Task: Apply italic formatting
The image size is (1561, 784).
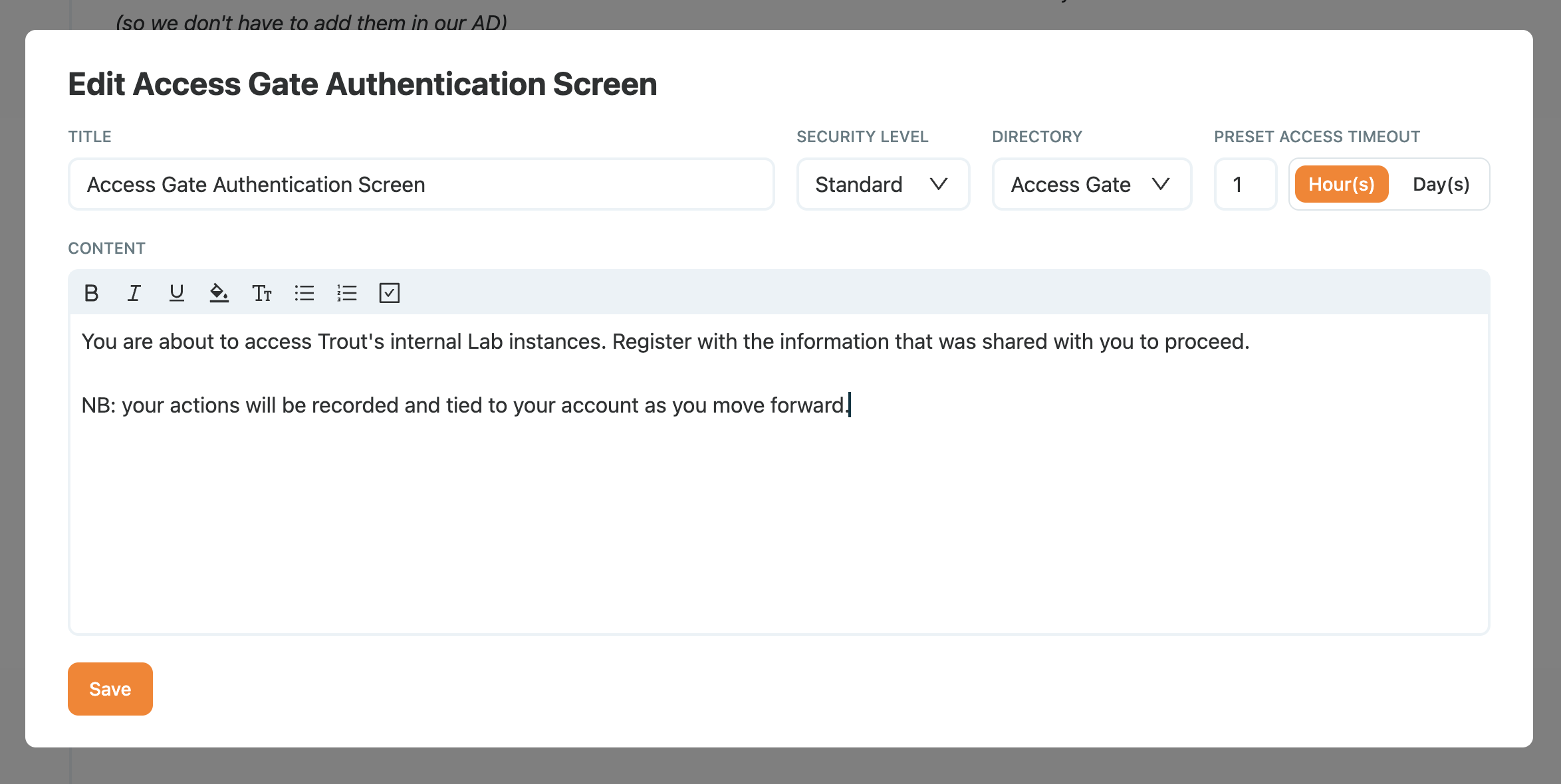Action: pos(134,293)
